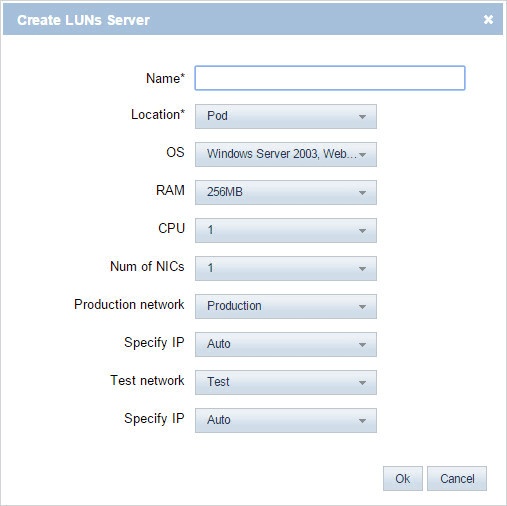Click the OS field label
Viewport: 507px width, 506px height.
pyautogui.click(x=175, y=152)
